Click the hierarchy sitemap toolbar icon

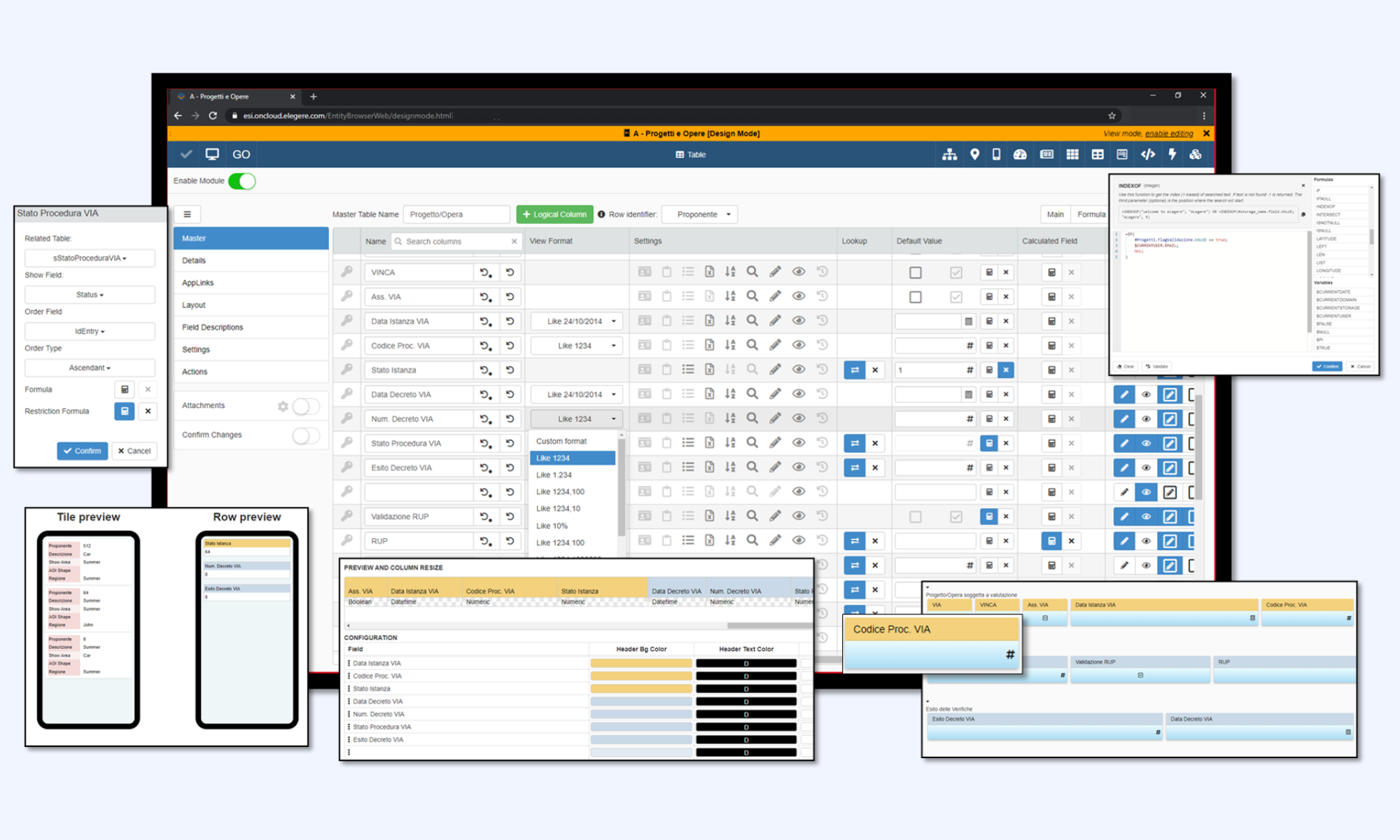tap(949, 155)
